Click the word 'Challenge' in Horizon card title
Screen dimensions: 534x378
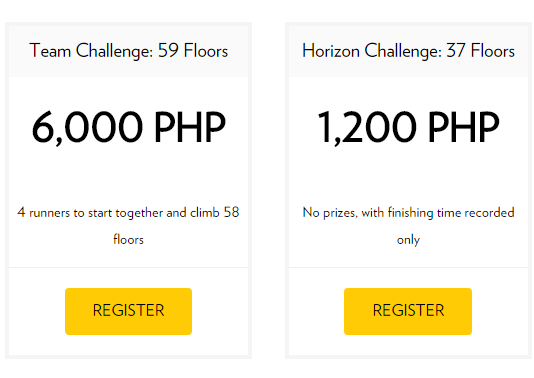(x=403, y=51)
